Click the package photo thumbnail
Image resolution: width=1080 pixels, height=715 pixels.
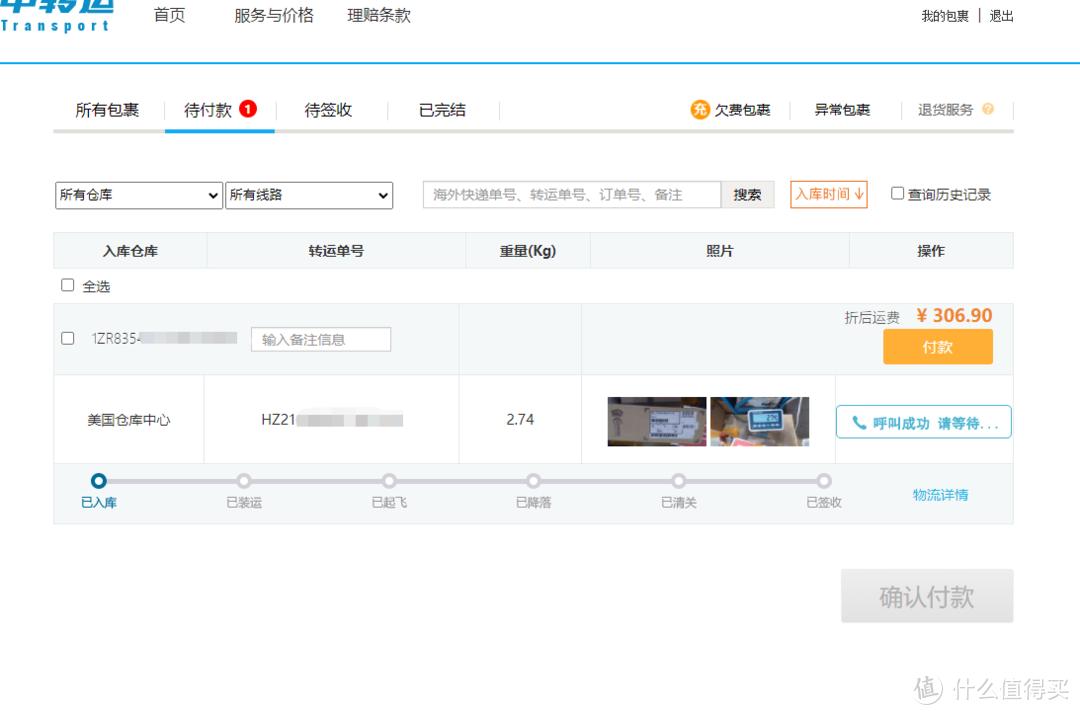(x=657, y=421)
